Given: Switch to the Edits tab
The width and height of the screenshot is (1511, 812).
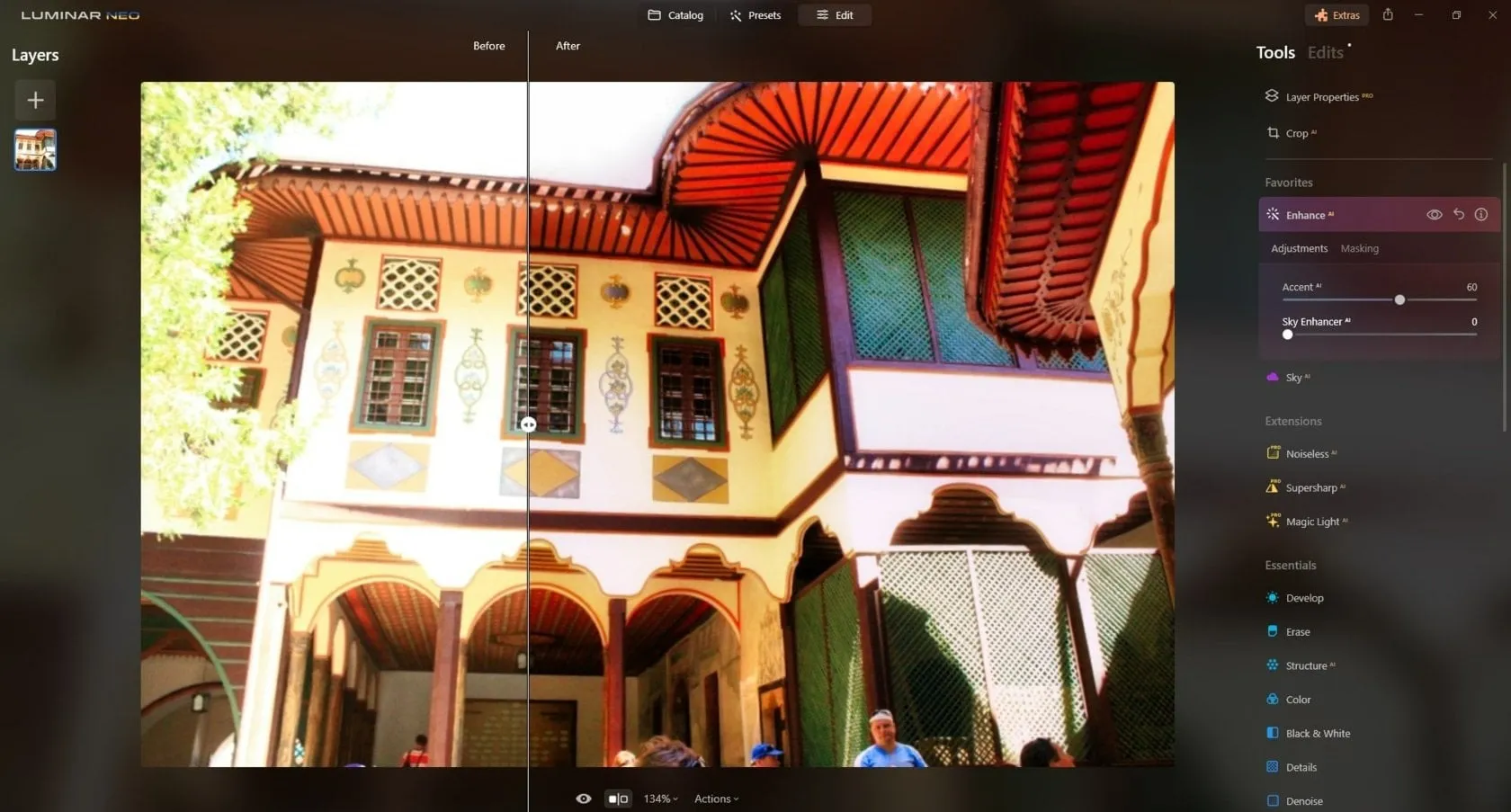Looking at the screenshot, I should coord(1325,53).
